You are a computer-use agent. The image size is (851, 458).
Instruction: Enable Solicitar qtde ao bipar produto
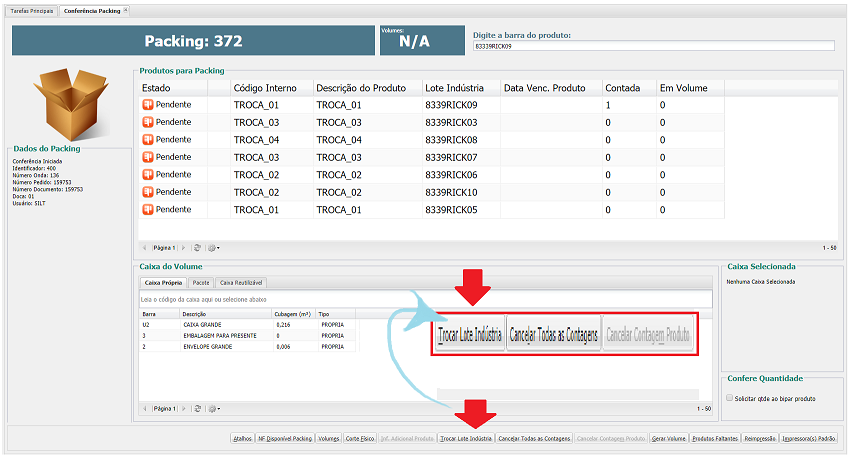730,398
